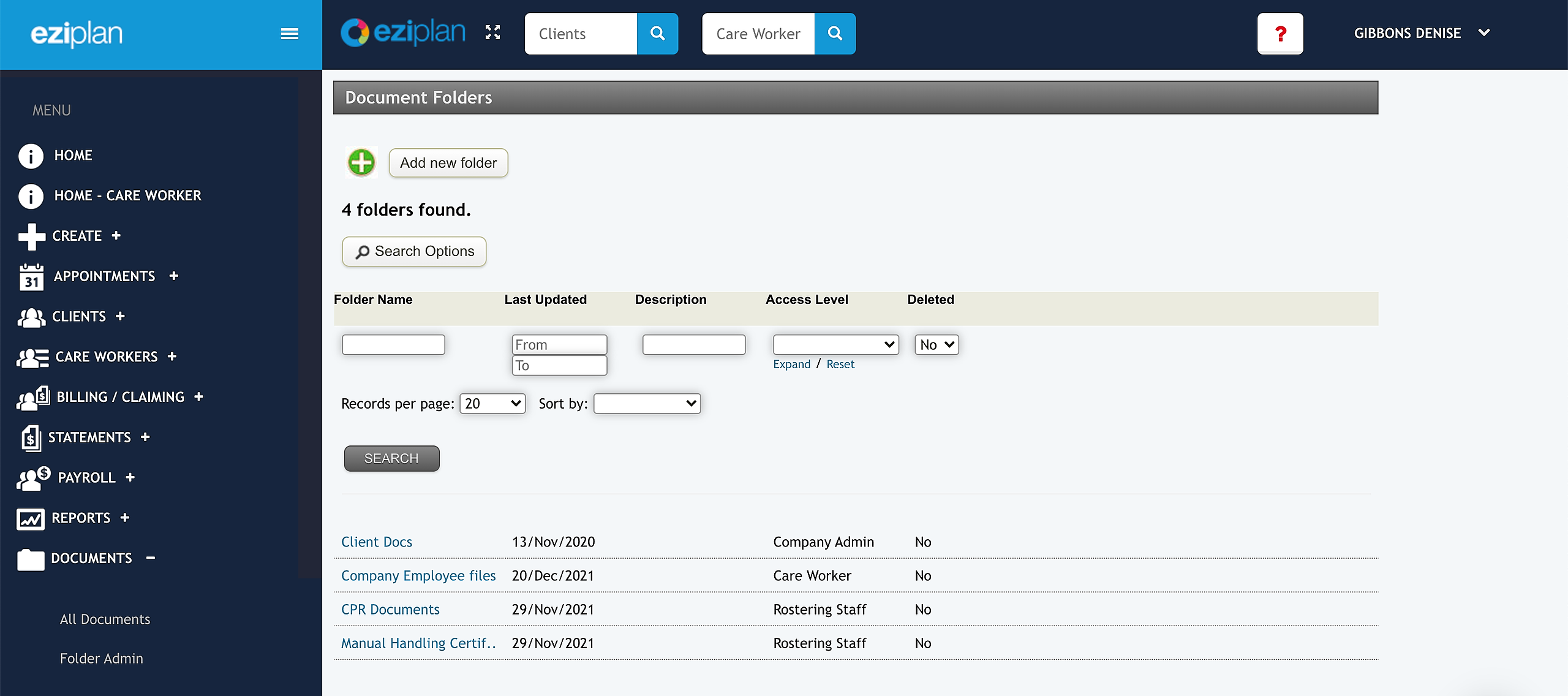The width and height of the screenshot is (1568, 696).
Task: Click the Care Worker search magnifier button
Action: coord(835,34)
